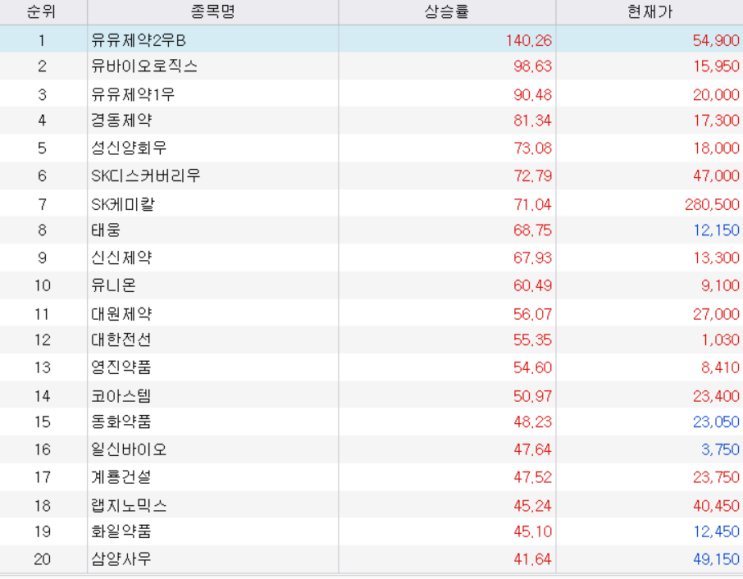Click the 67.93 percentage cell

tap(533, 257)
